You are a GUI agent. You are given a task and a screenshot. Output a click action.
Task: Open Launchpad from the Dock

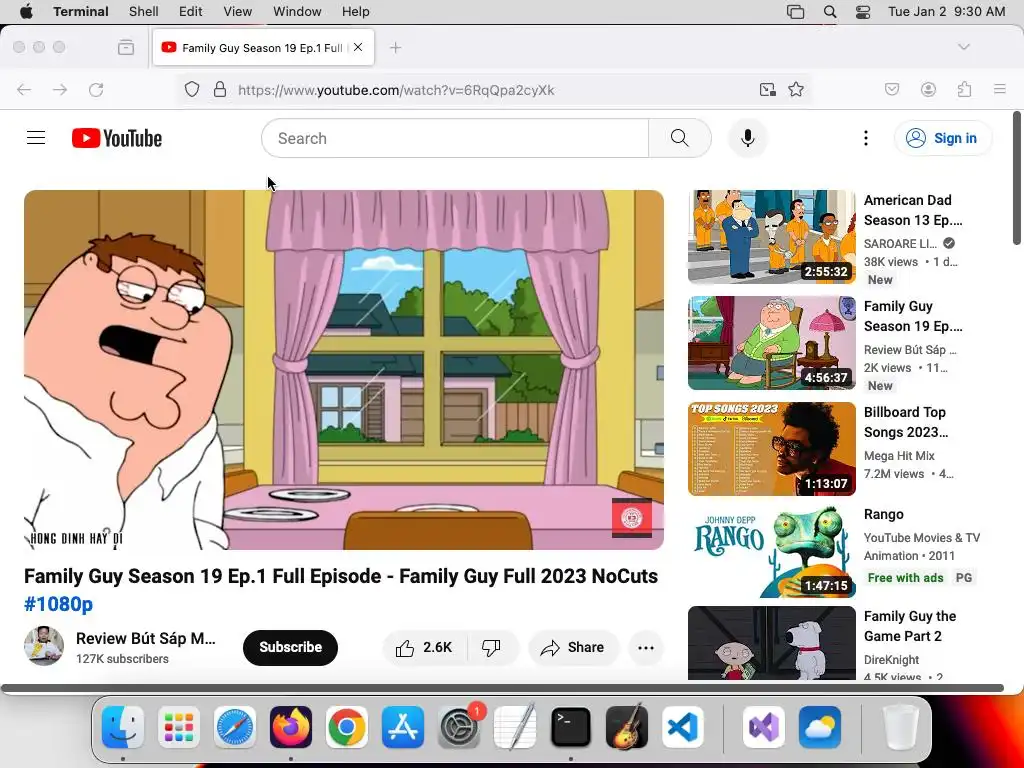(178, 727)
